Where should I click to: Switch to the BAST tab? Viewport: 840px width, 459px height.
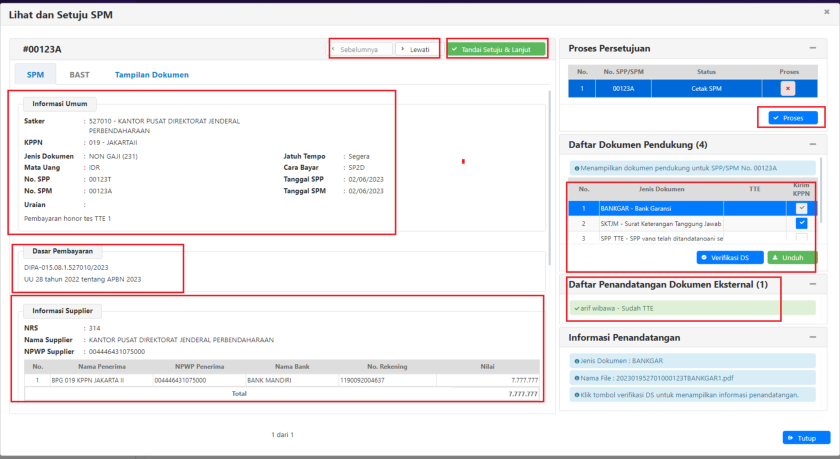[x=79, y=75]
